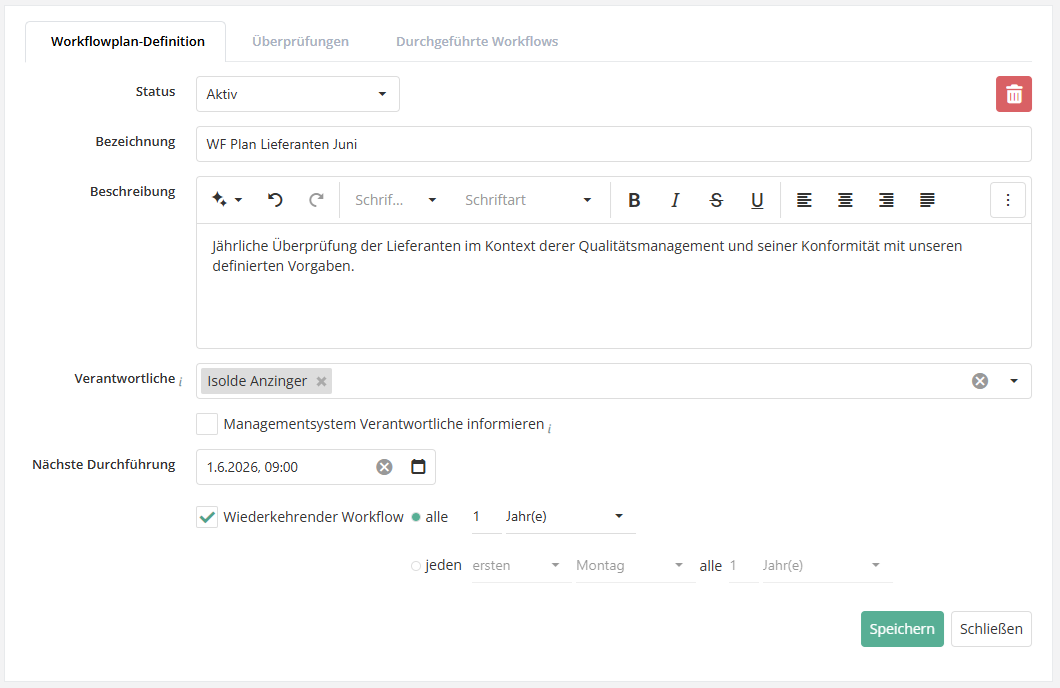The image size is (1060, 688).
Task: Open the Jahr(e) interval unit dropdown
Action: (565, 517)
